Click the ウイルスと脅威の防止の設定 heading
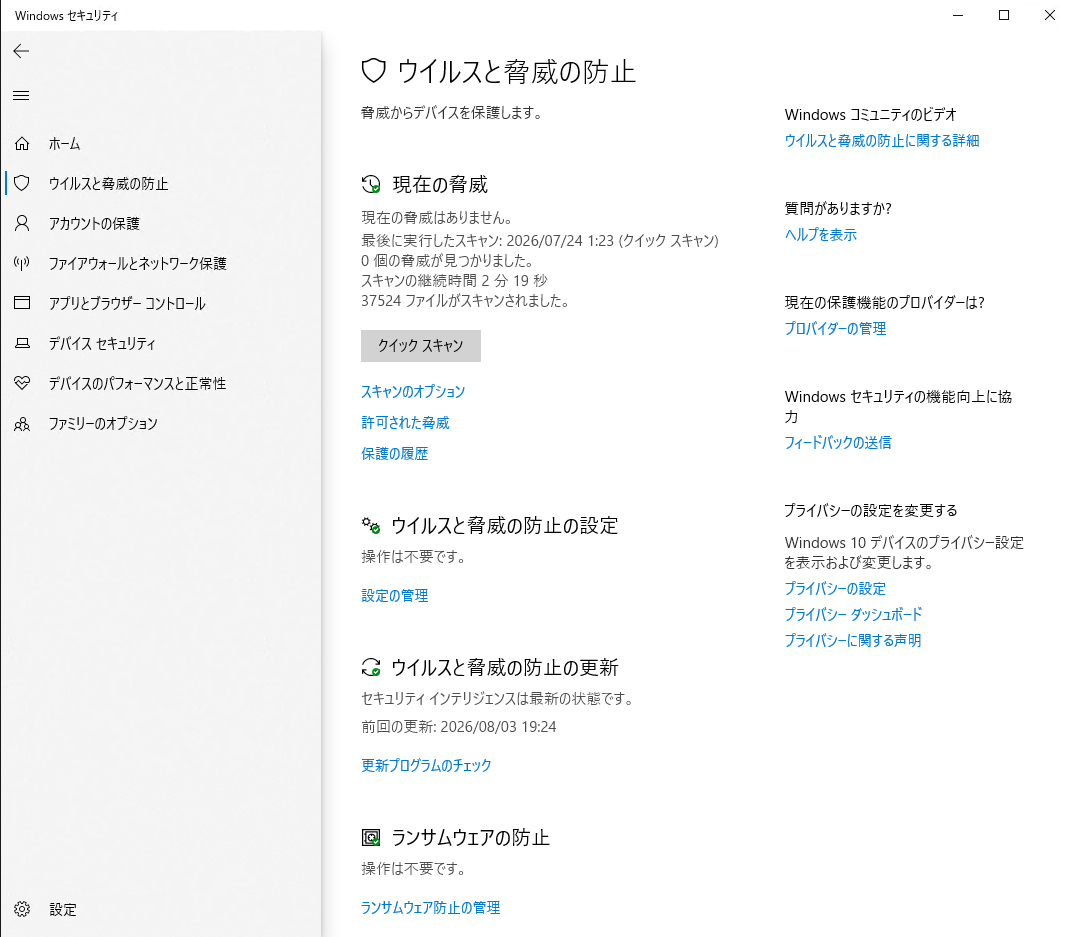 click(x=505, y=525)
